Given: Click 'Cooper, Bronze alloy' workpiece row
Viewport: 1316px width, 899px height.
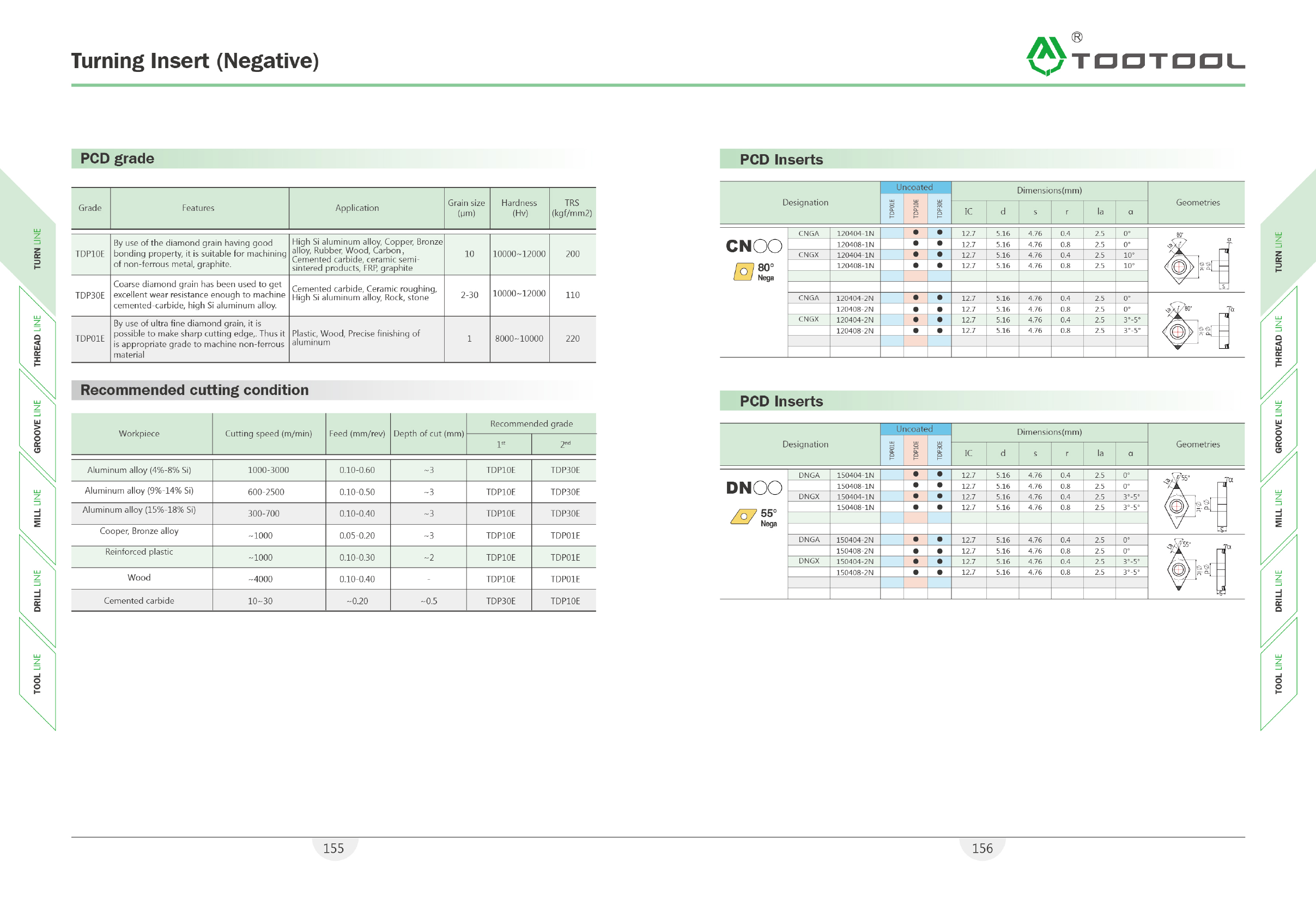Looking at the screenshot, I should point(333,535).
